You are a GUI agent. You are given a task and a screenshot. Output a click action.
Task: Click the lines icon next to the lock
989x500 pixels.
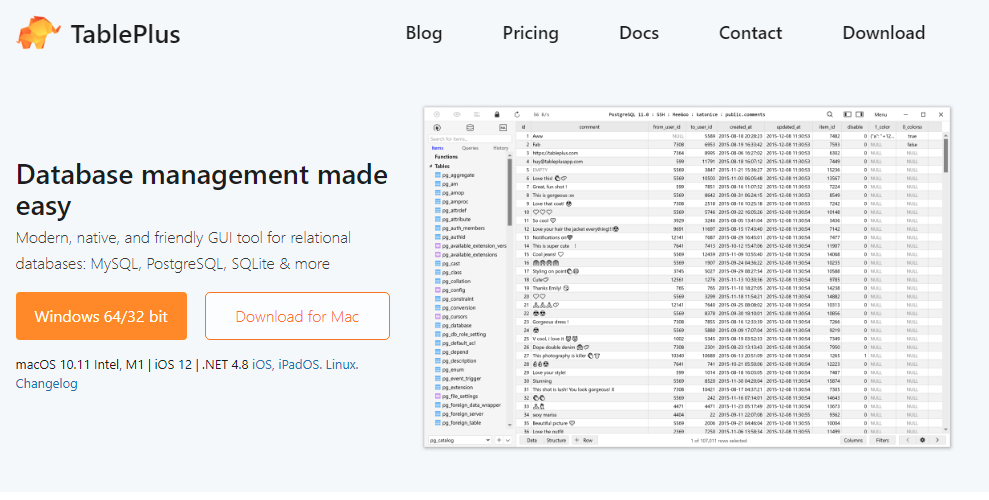477,115
